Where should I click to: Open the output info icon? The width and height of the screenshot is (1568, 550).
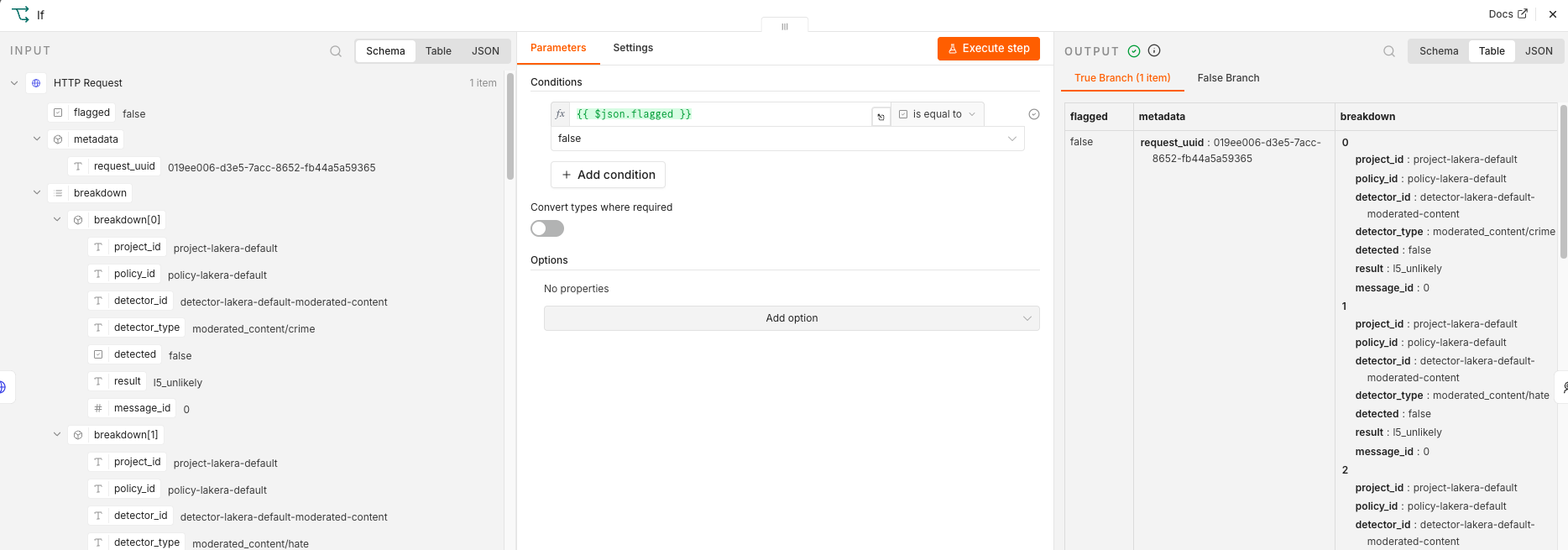pyautogui.click(x=1154, y=51)
